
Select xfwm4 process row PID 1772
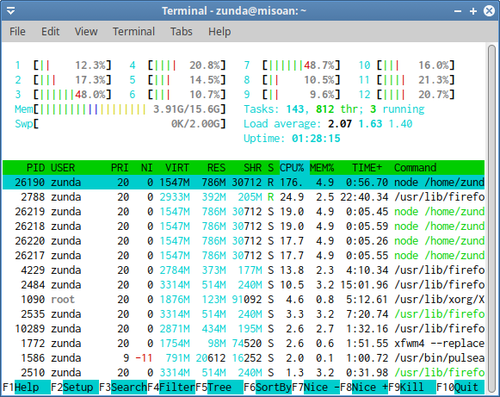point(243,343)
